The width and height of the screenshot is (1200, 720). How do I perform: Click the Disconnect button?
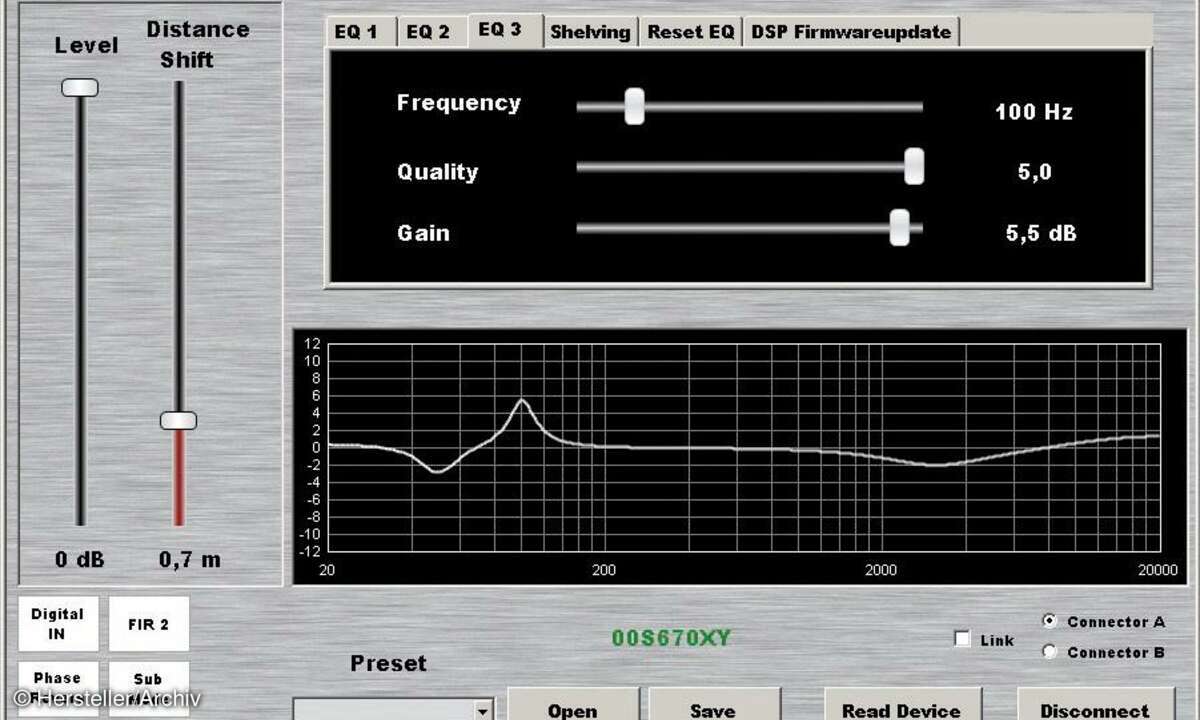click(1094, 705)
